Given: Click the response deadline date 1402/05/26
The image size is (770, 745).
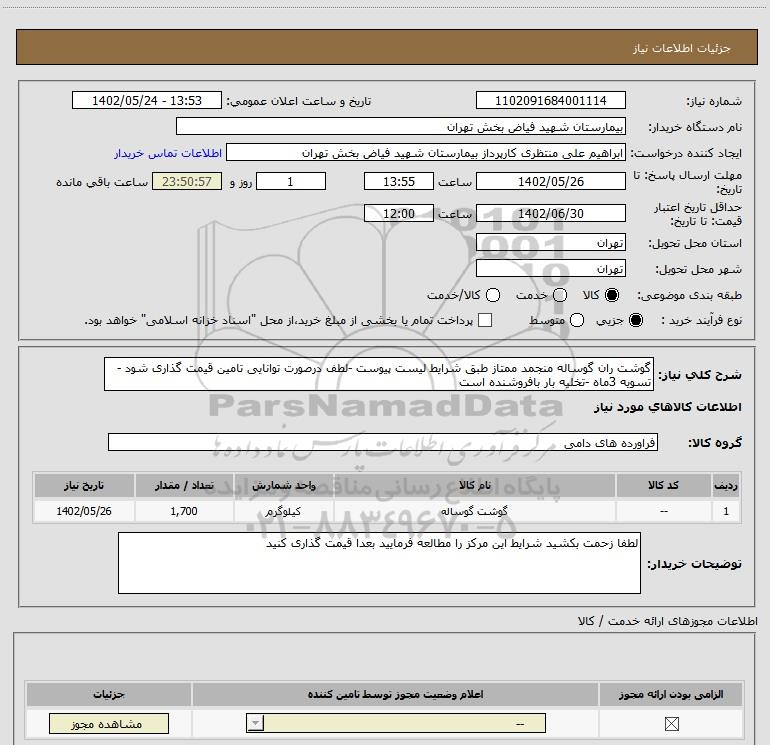Looking at the screenshot, I should click(550, 181).
